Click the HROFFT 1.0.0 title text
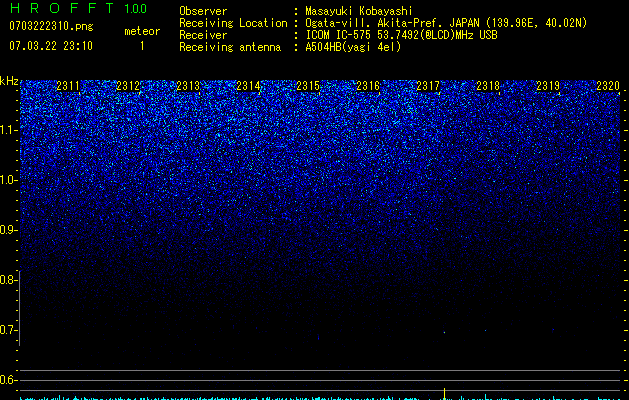The image size is (629, 400). tap(78, 8)
